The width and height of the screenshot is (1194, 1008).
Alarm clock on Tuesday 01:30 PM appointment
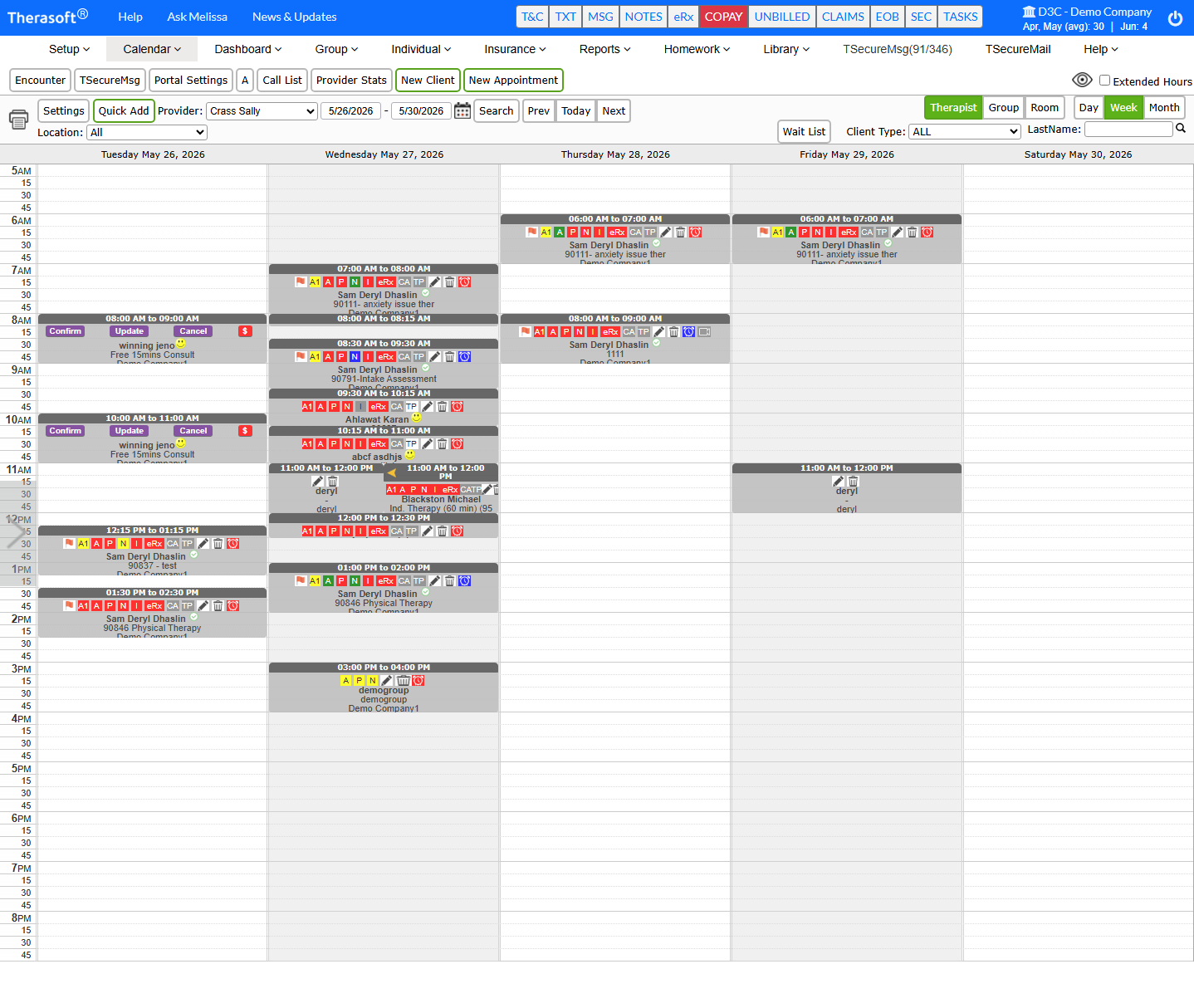pos(232,606)
